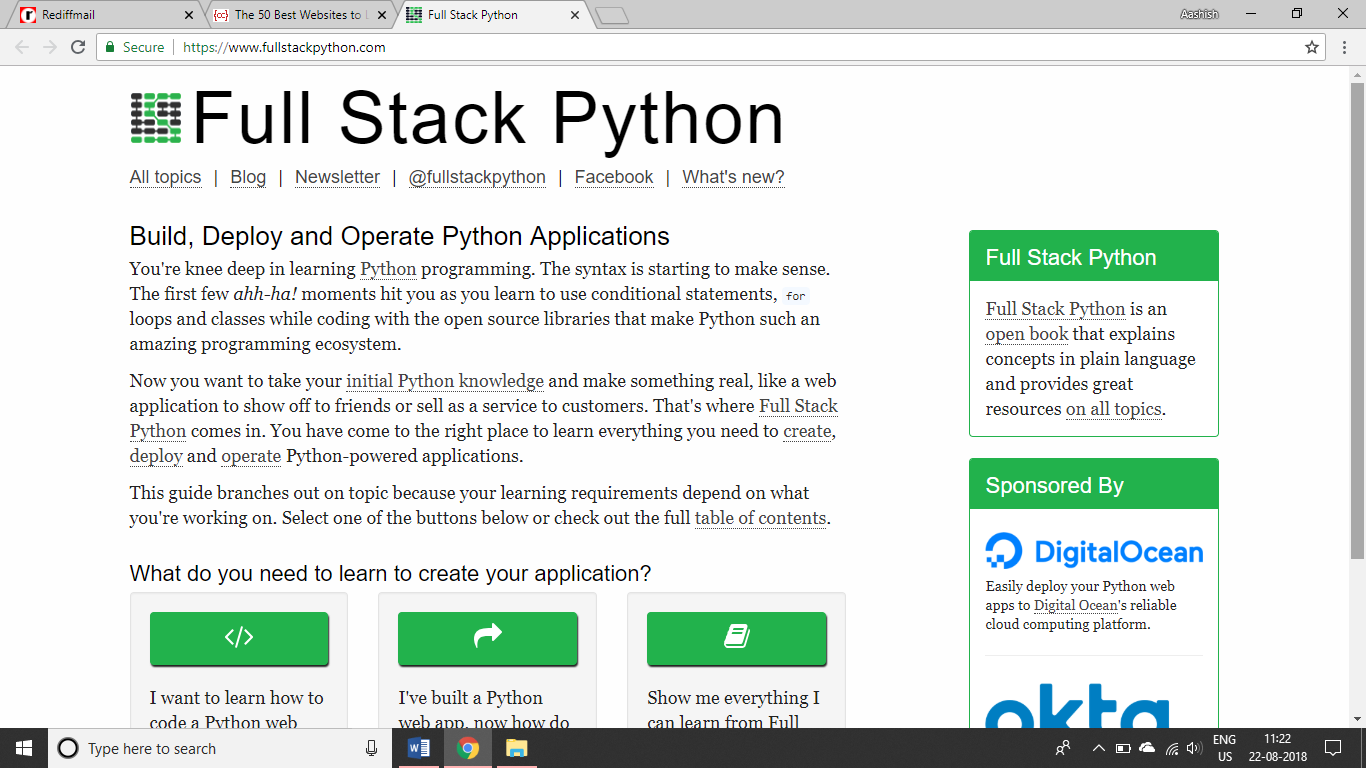
Task: Click the create link in the paragraph
Action: 807,431
